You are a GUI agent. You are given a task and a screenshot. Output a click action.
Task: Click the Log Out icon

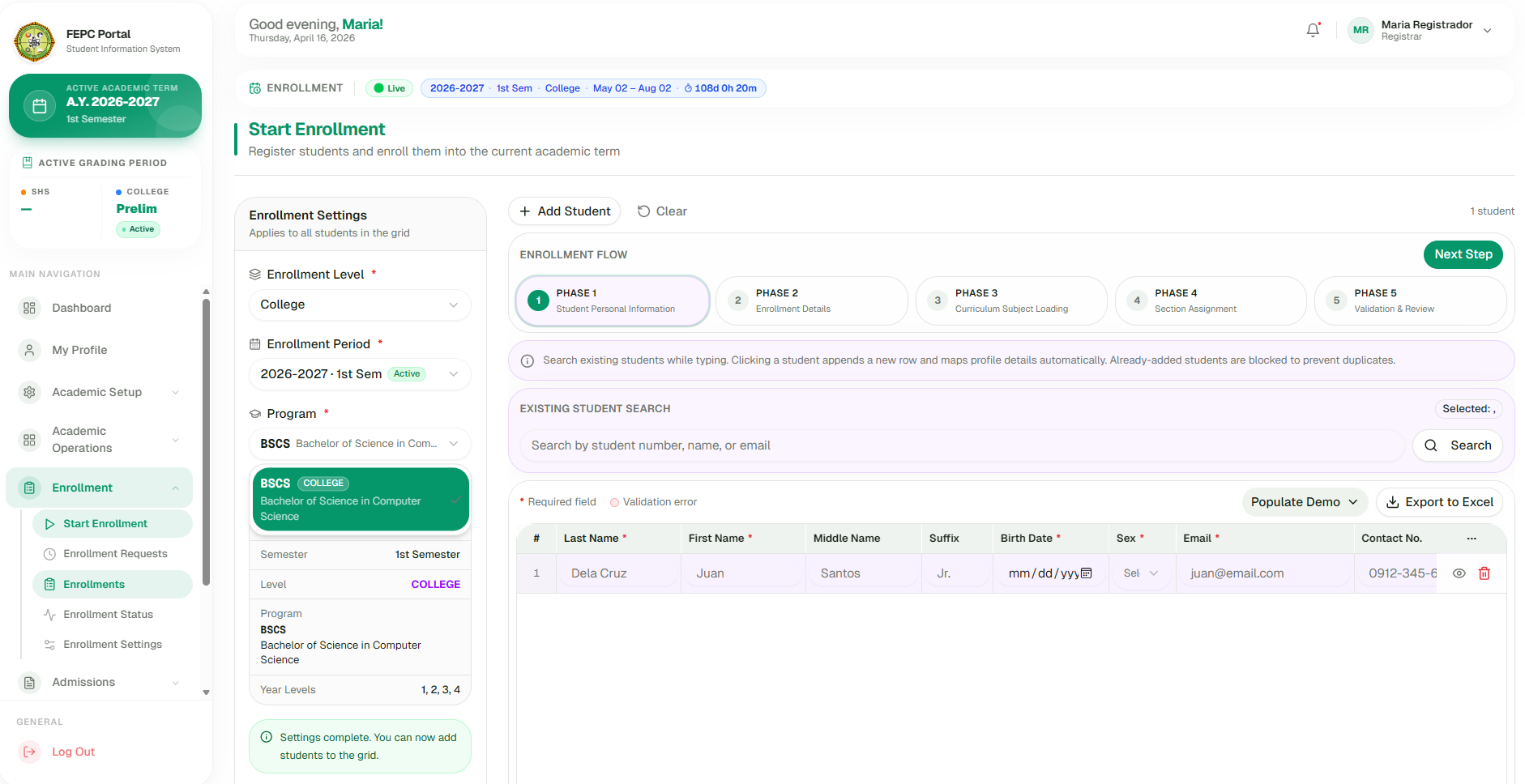pos(29,752)
